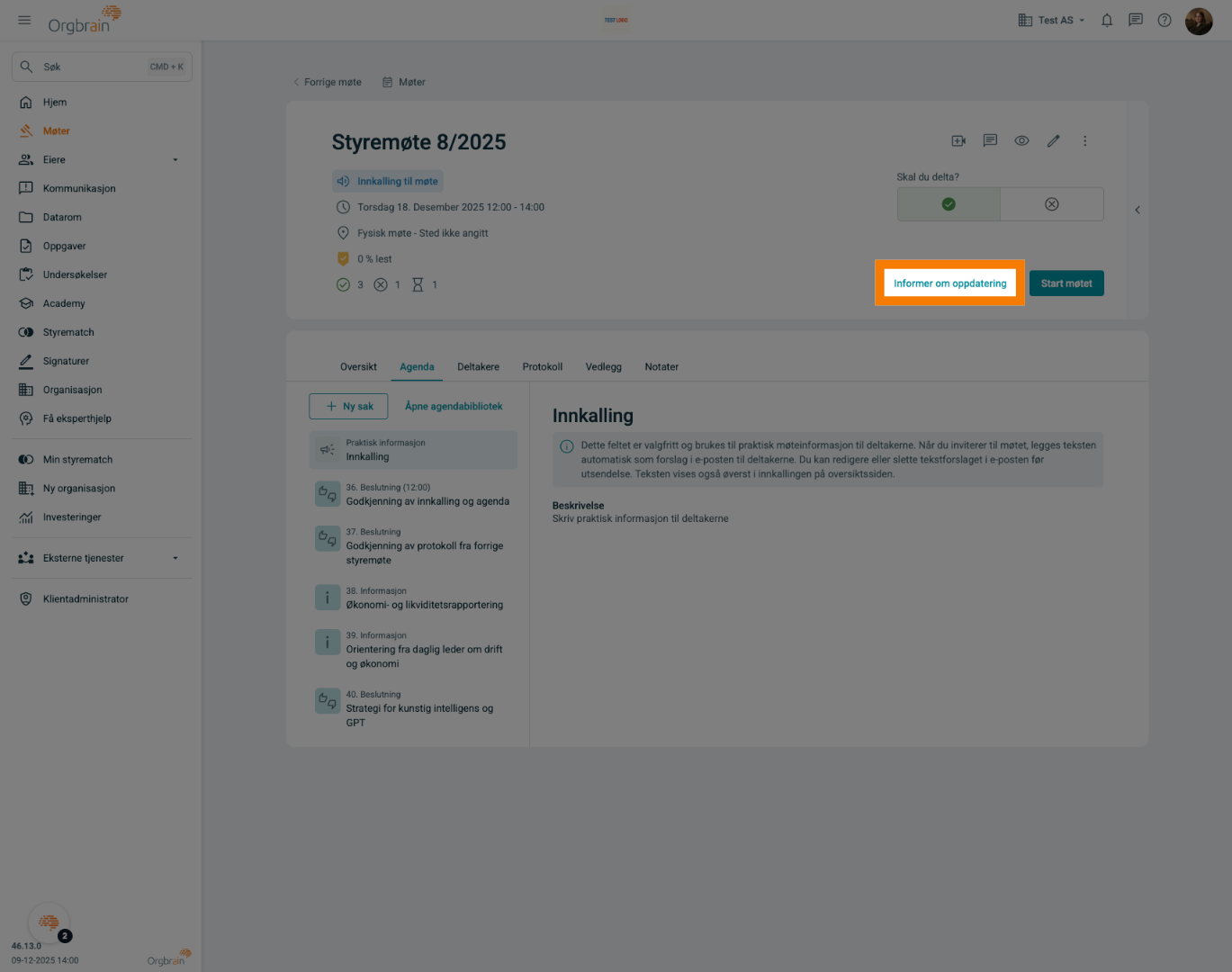Open the video meeting icon for Styremøte 8/2025
The width and height of the screenshot is (1232, 972).
958,140
